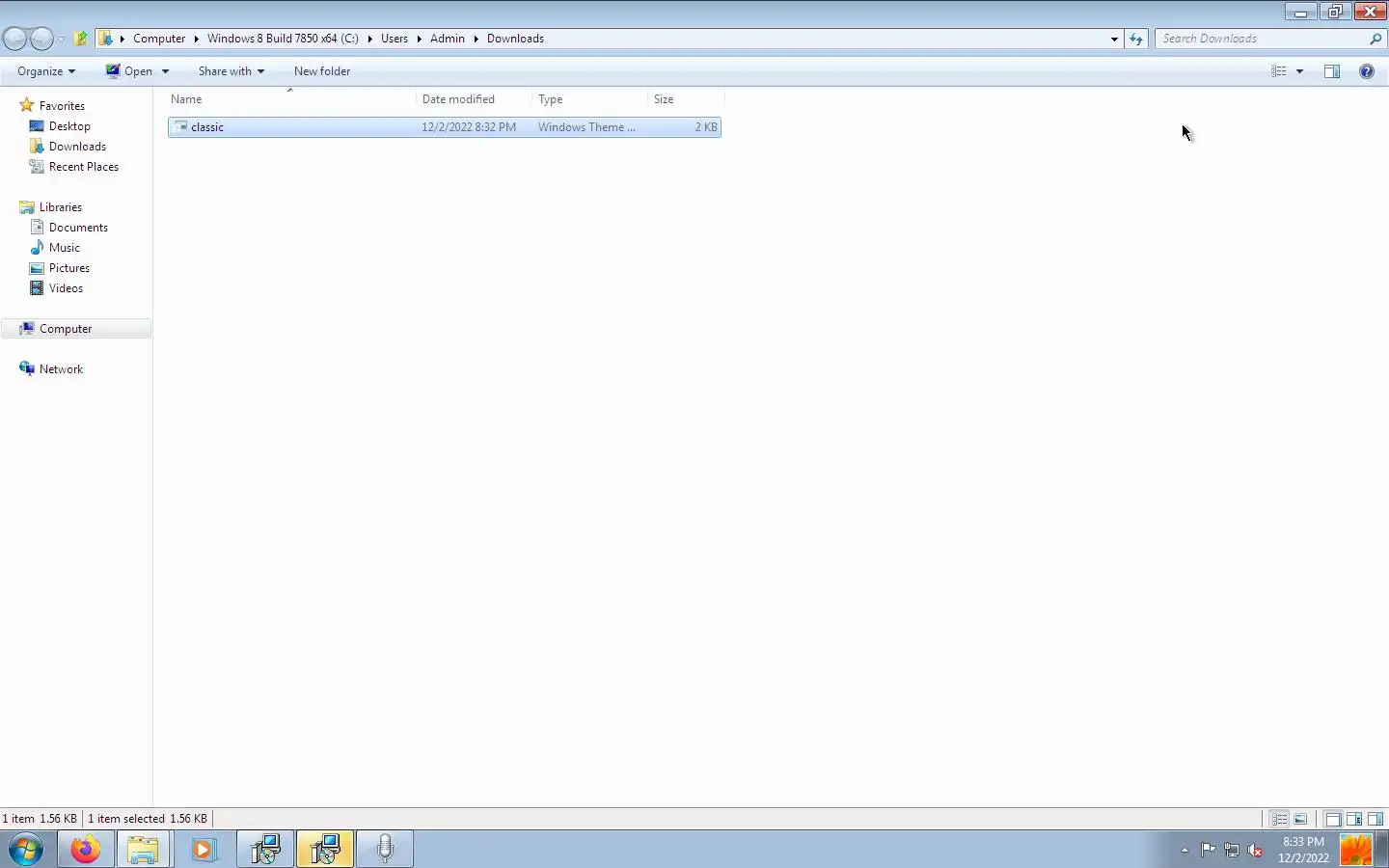Create a New folder
The width and height of the screenshot is (1389, 868).
[322, 71]
